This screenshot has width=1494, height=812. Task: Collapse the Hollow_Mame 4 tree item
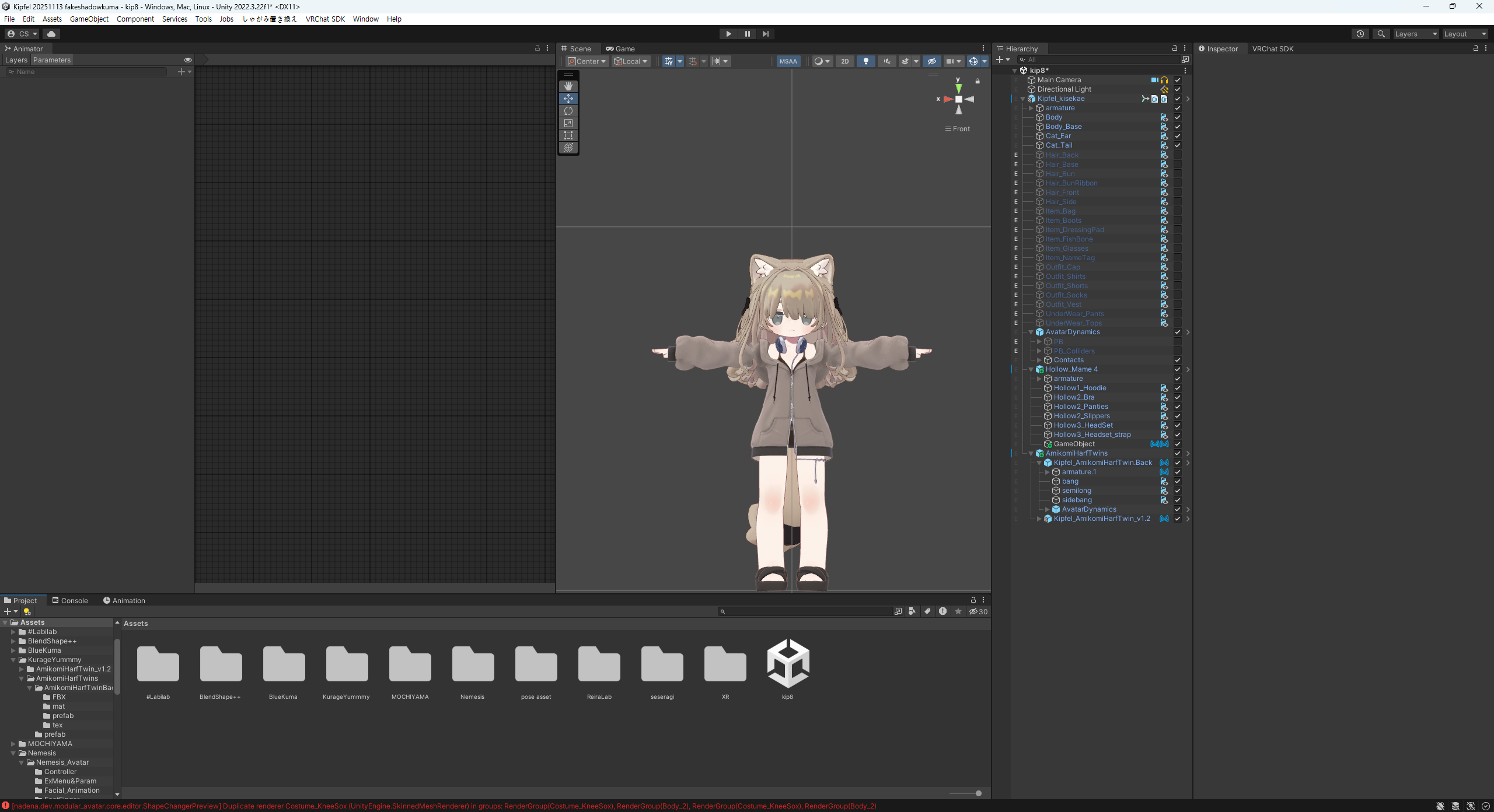(x=1031, y=369)
